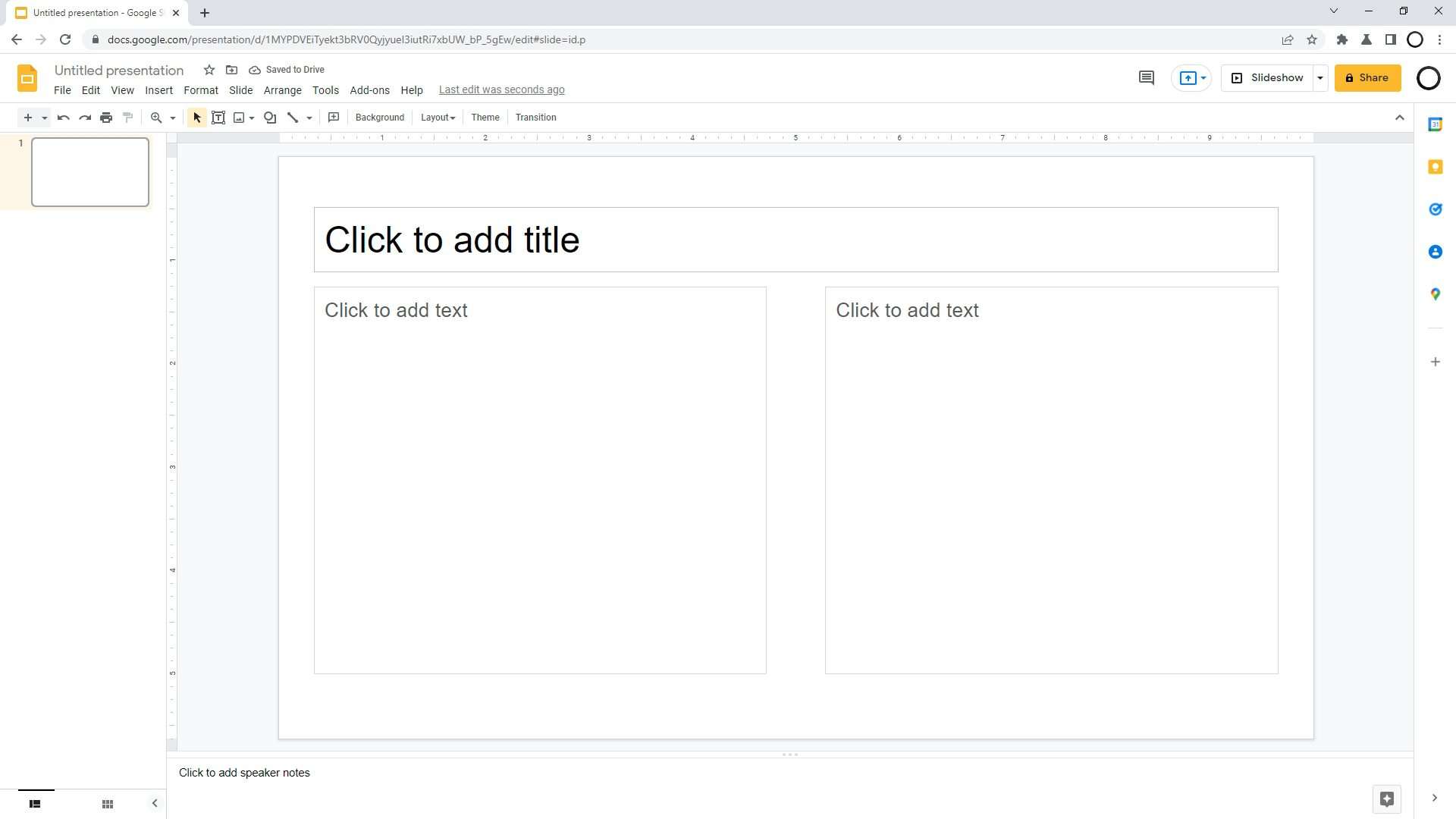Start the Slideshow
Viewport: 1456px width, 819px height.
pos(1269,77)
